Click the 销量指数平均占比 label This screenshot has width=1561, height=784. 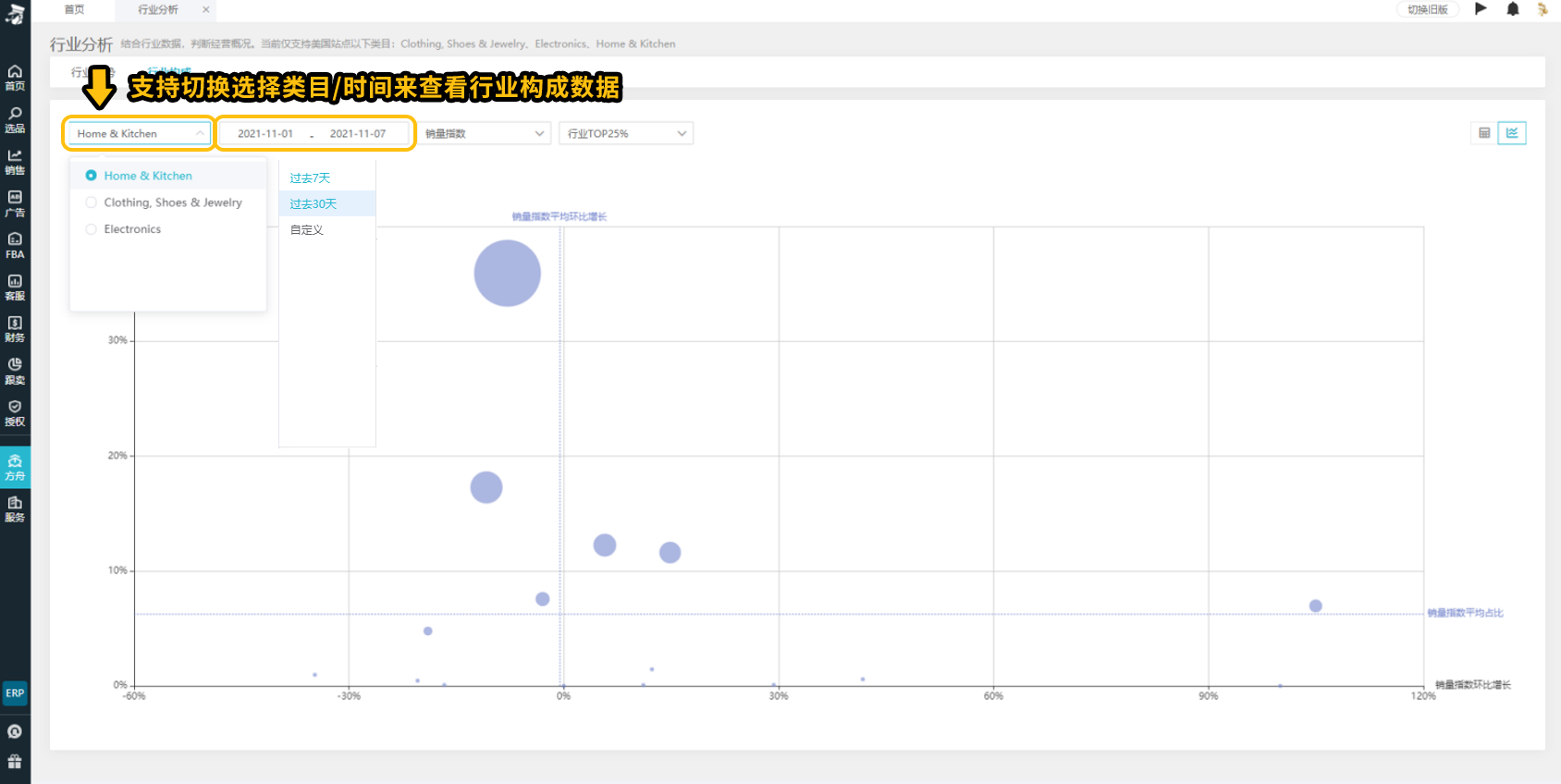pyautogui.click(x=1466, y=613)
